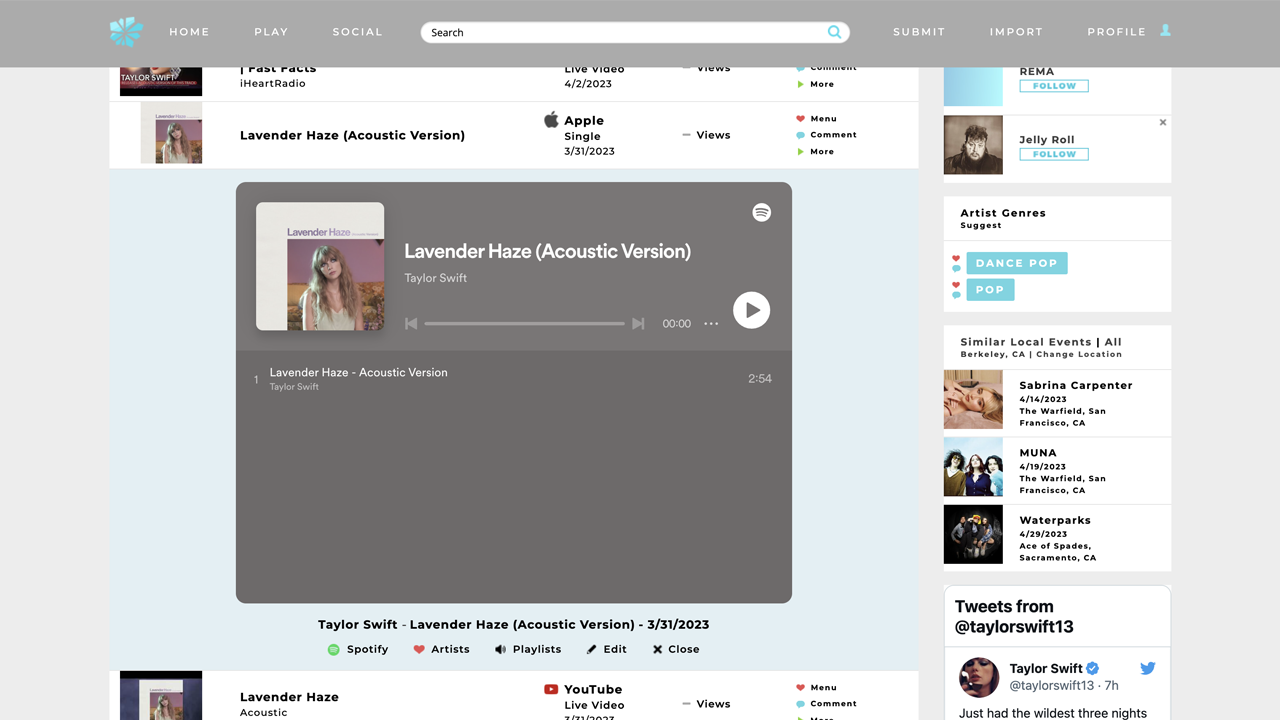Open the IMPORT nav item
This screenshot has height=720, width=1280.
click(1016, 32)
